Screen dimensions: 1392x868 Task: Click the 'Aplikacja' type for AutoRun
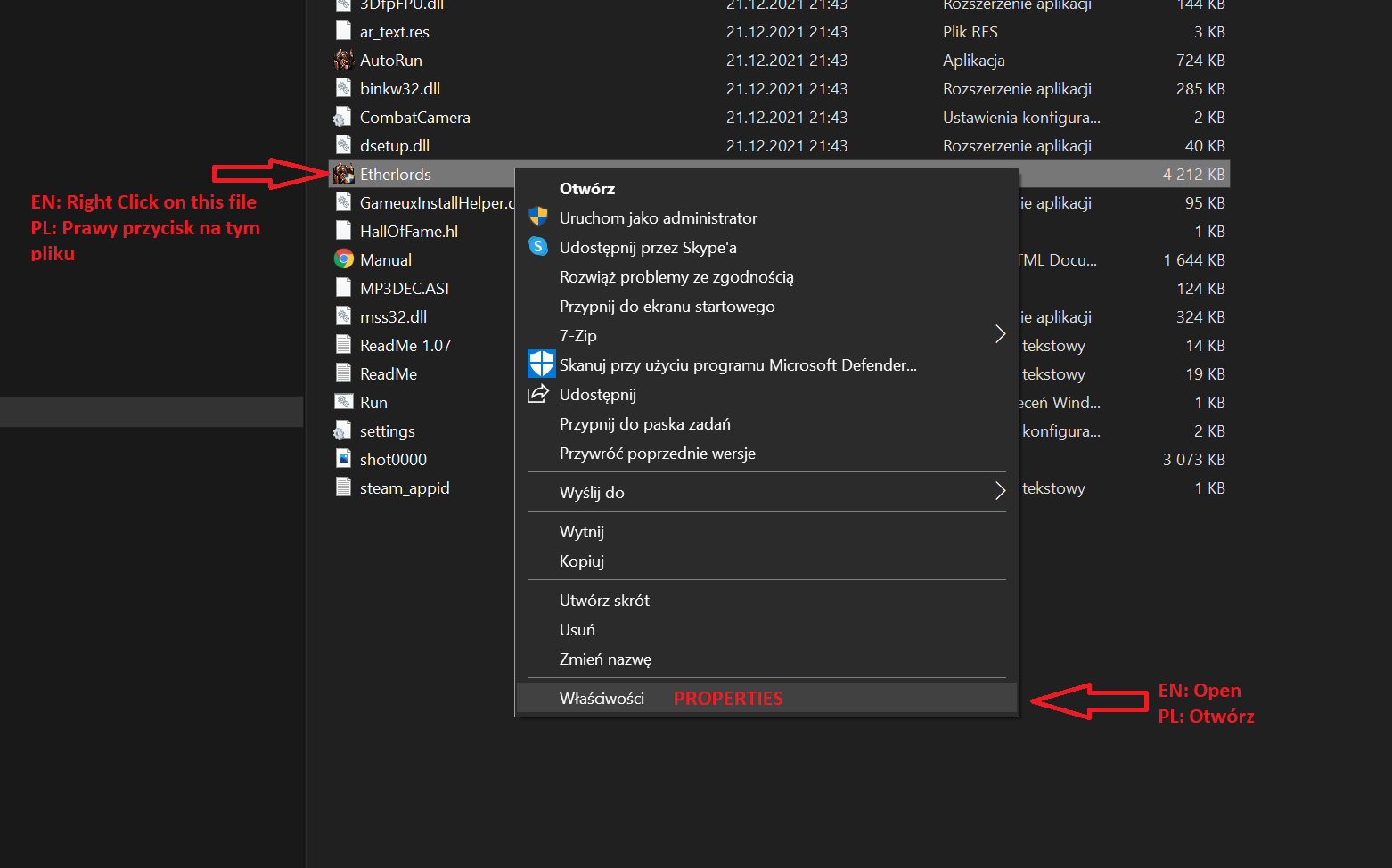pos(974,61)
